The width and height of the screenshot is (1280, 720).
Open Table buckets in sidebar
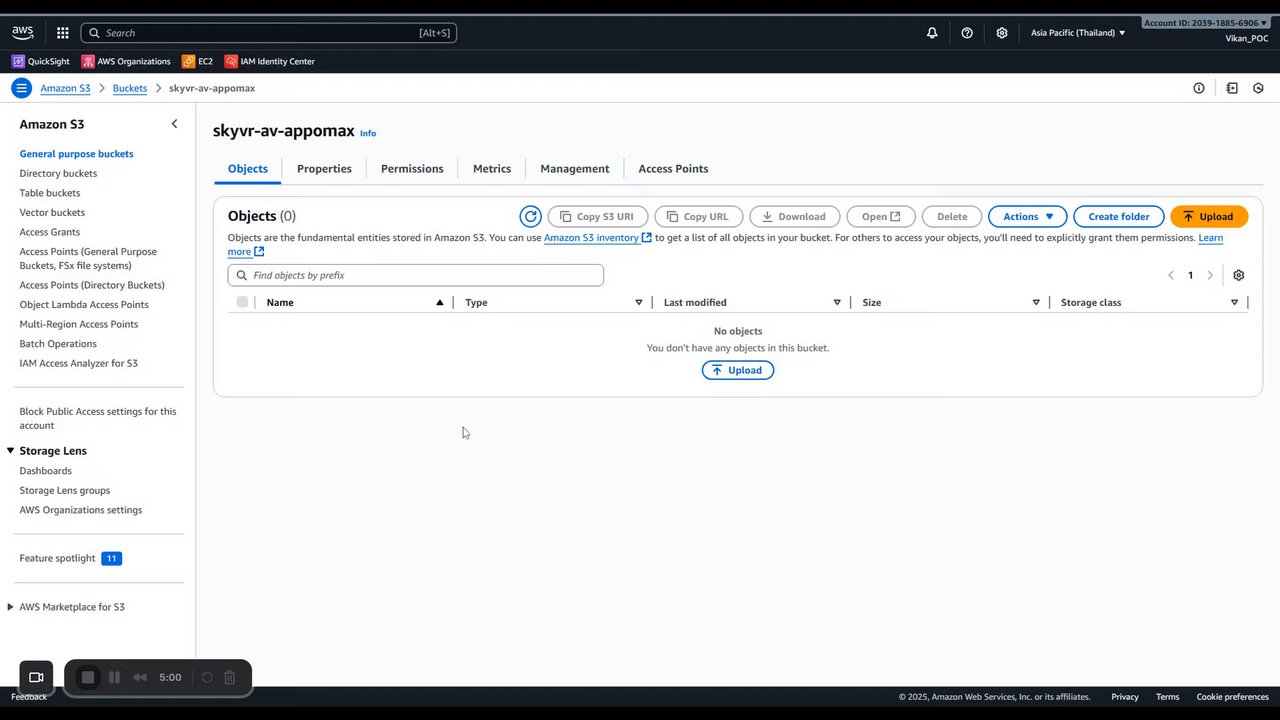tap(50, 193)
